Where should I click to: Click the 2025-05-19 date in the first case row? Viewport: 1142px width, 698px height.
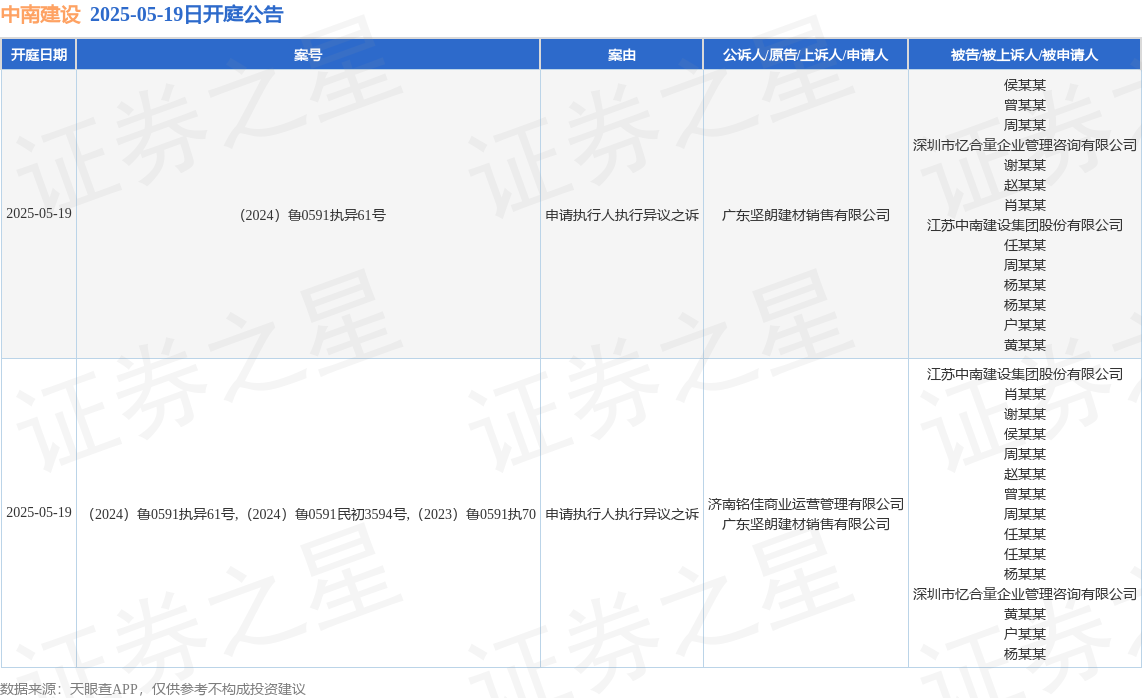click(x=39, y=213)
